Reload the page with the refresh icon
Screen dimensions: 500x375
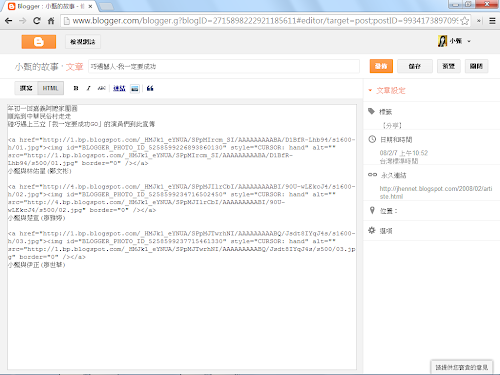point(37,21)
